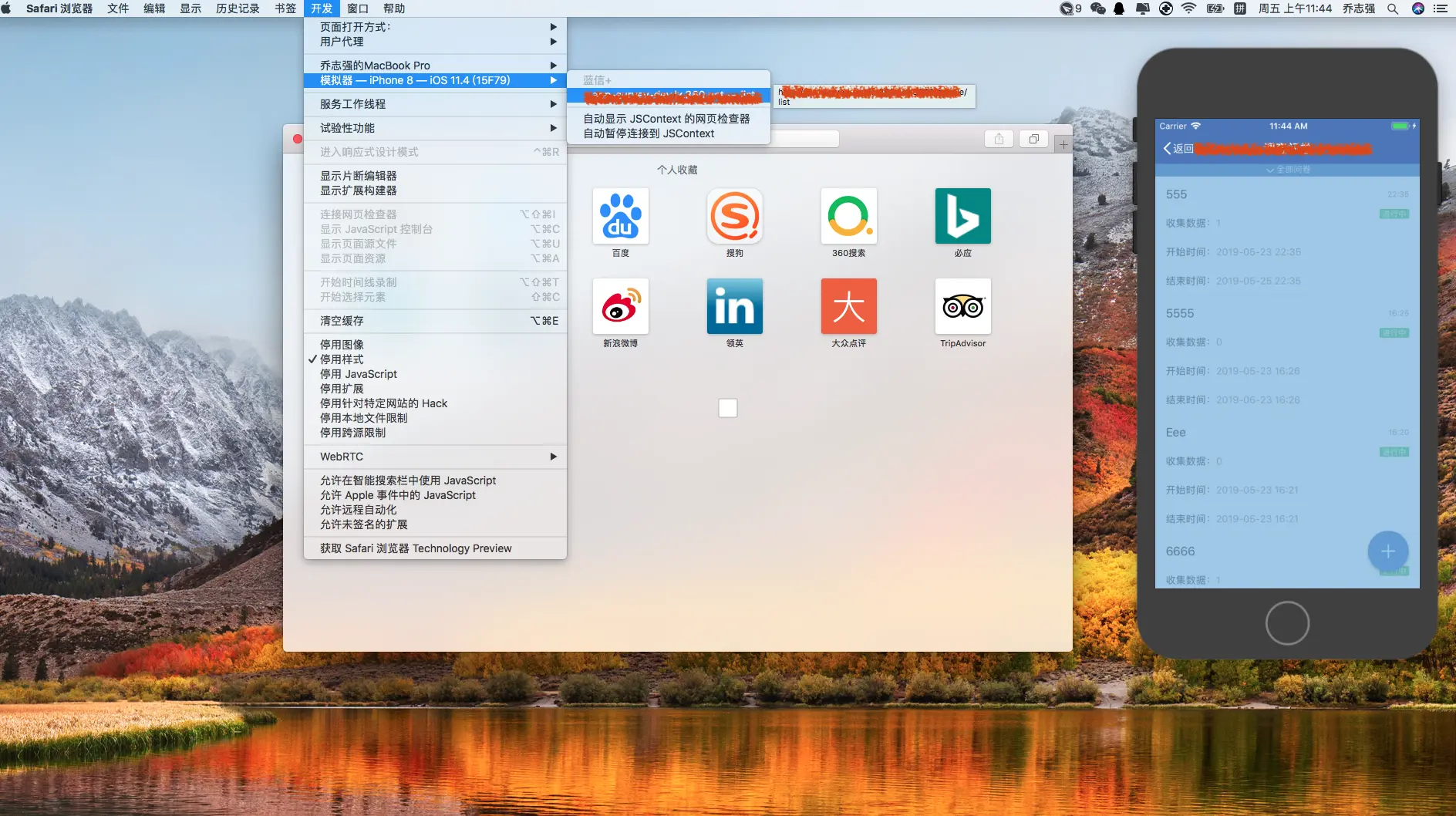Open the Apple menu
The height and width of the screenshot is (816, 1456).
point(7,8)
